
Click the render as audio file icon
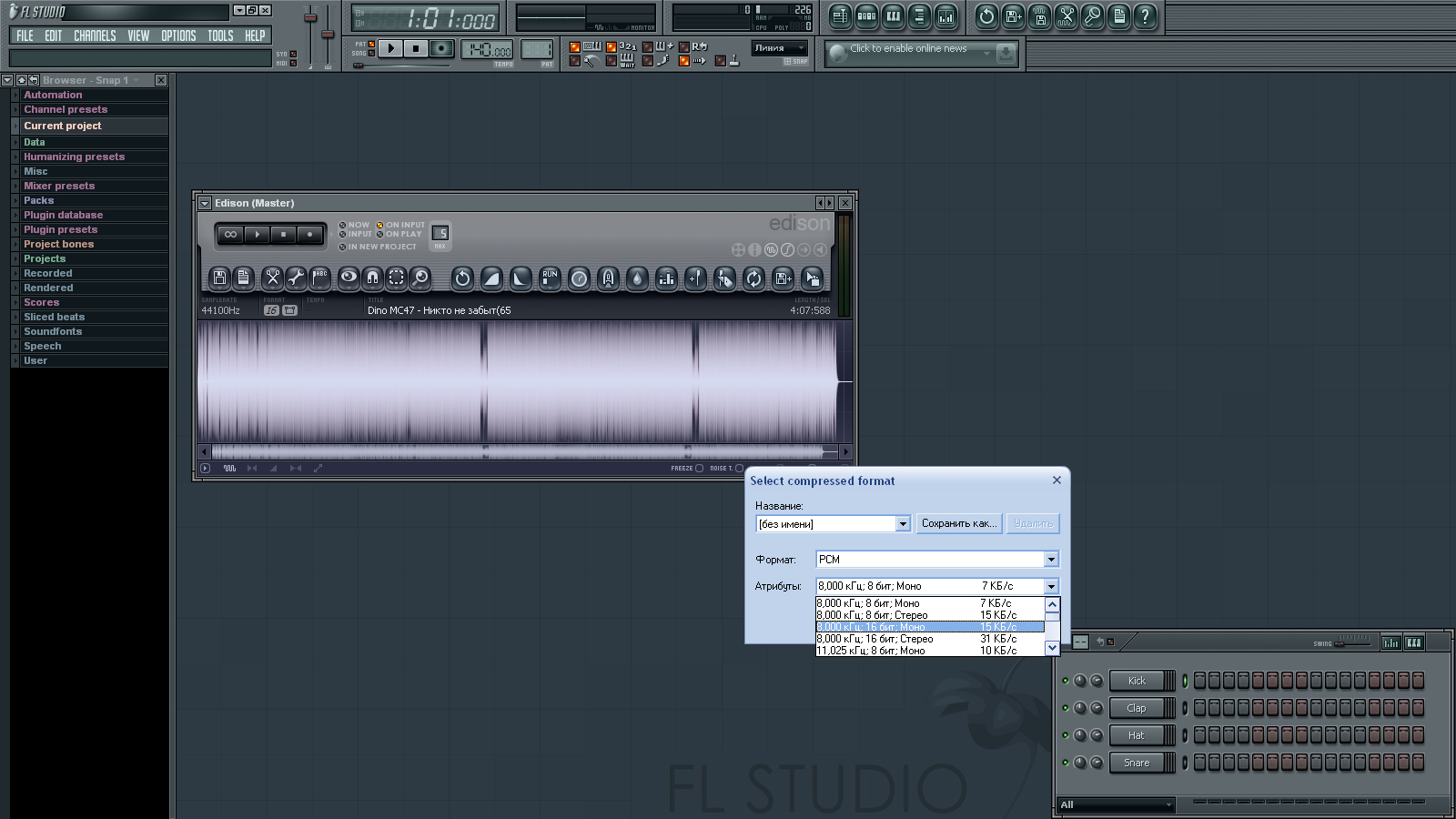[1039, 15]
